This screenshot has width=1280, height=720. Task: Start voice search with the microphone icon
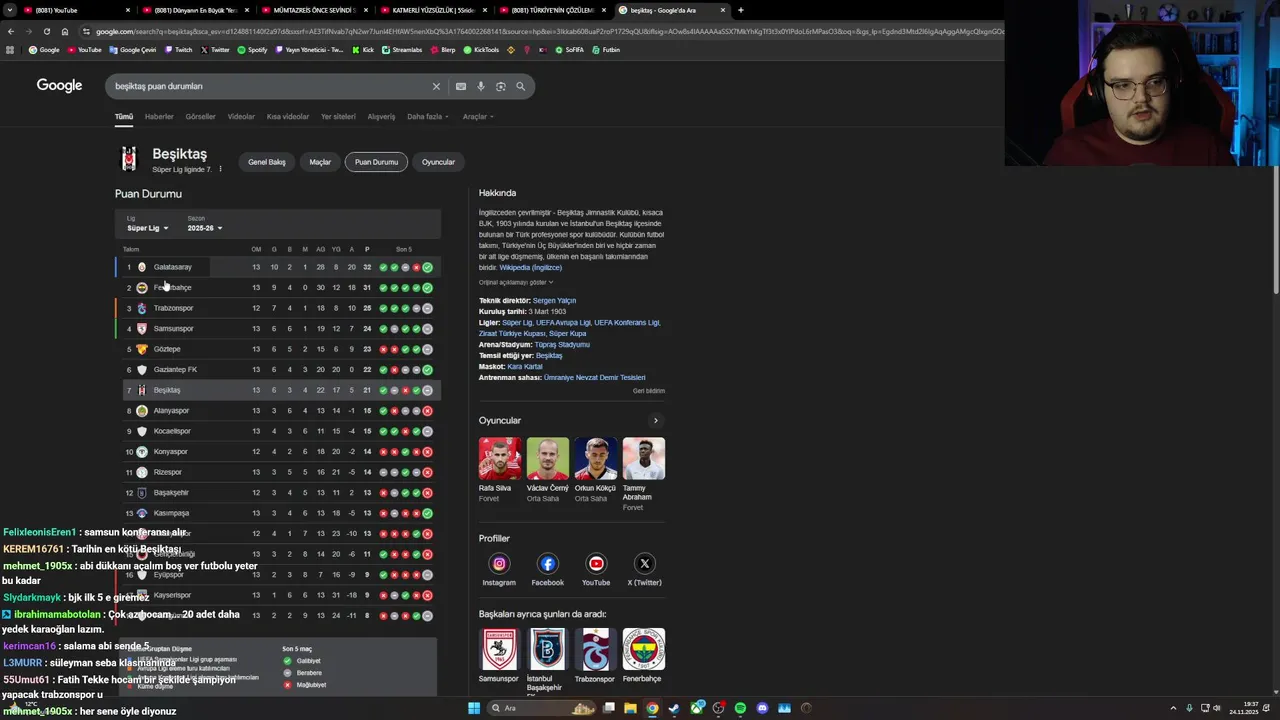click(x=481, y=86)
